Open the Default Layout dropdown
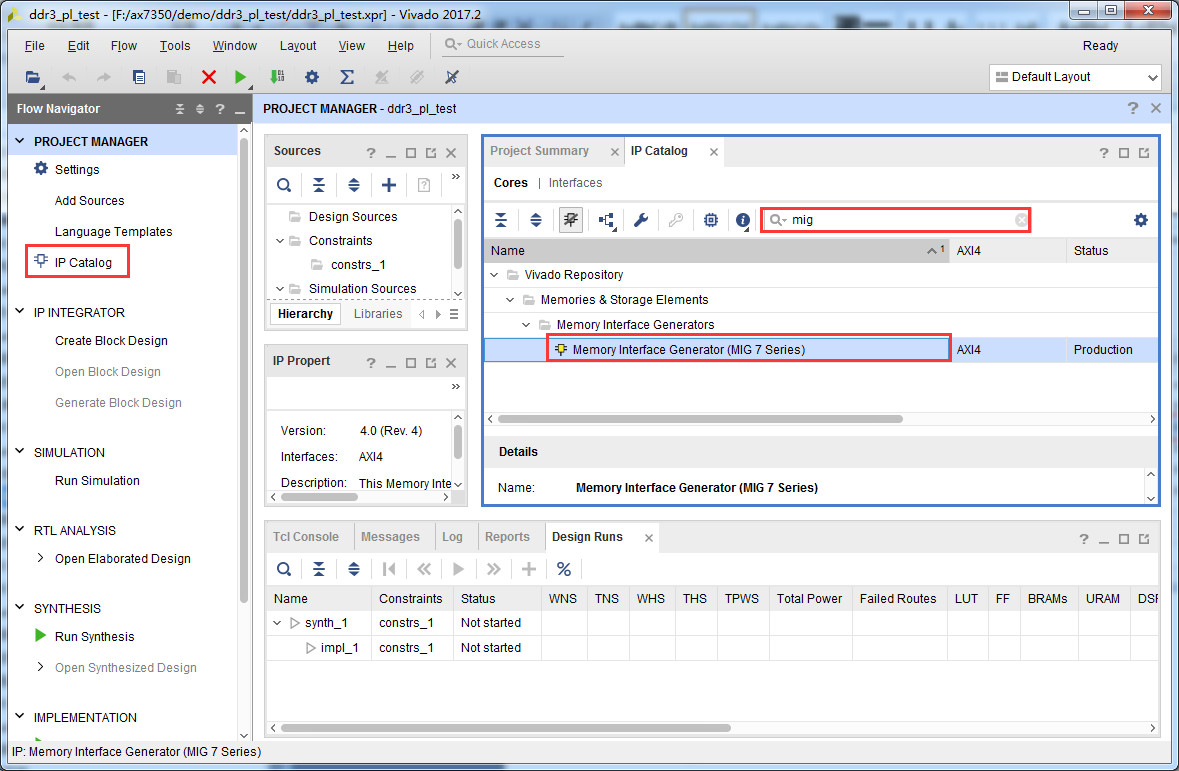This screenshot has width=1179, height=771. [x=1075, y=77]
